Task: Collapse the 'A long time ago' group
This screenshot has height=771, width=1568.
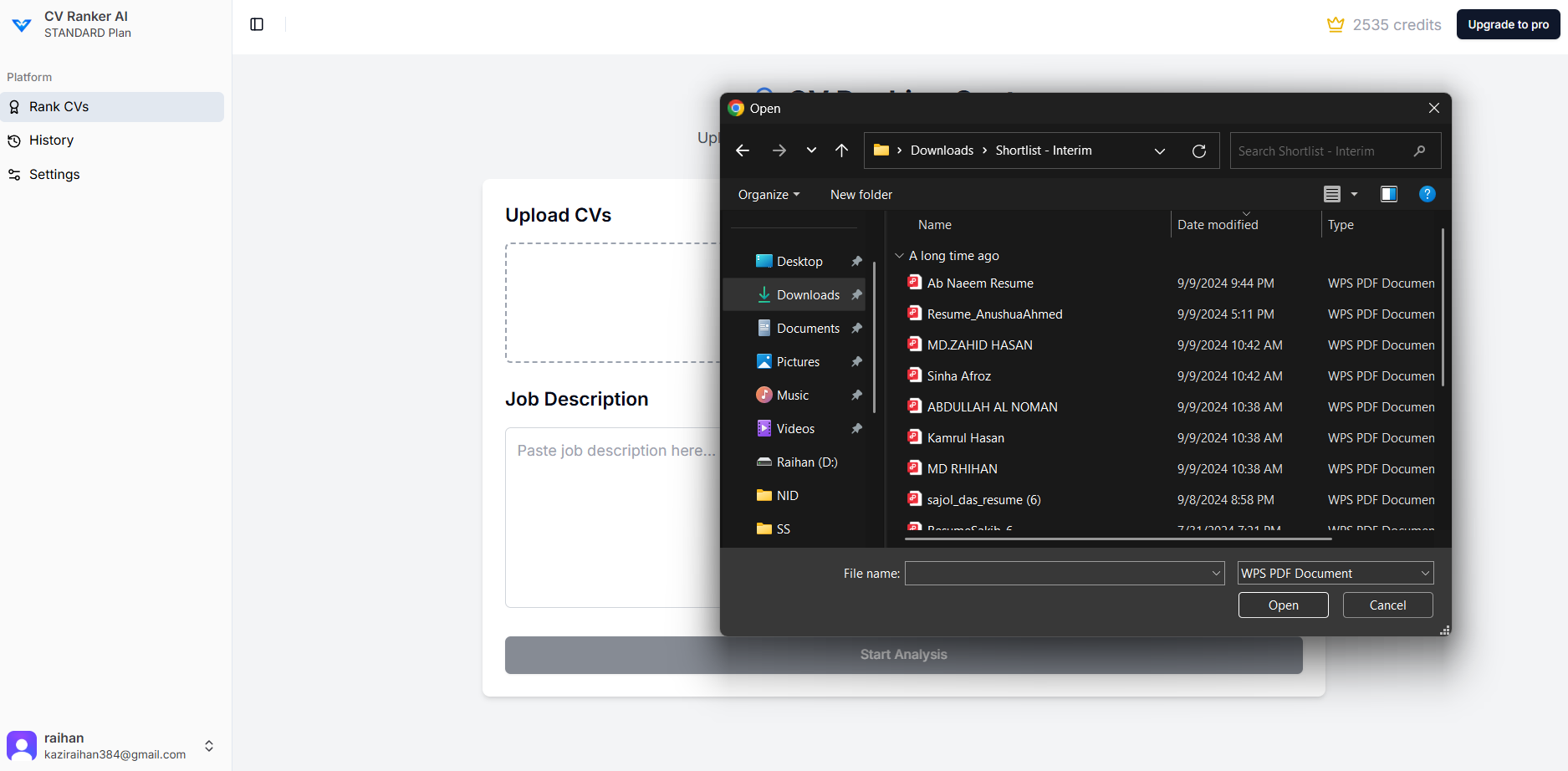Action: (x=899, y=255)
